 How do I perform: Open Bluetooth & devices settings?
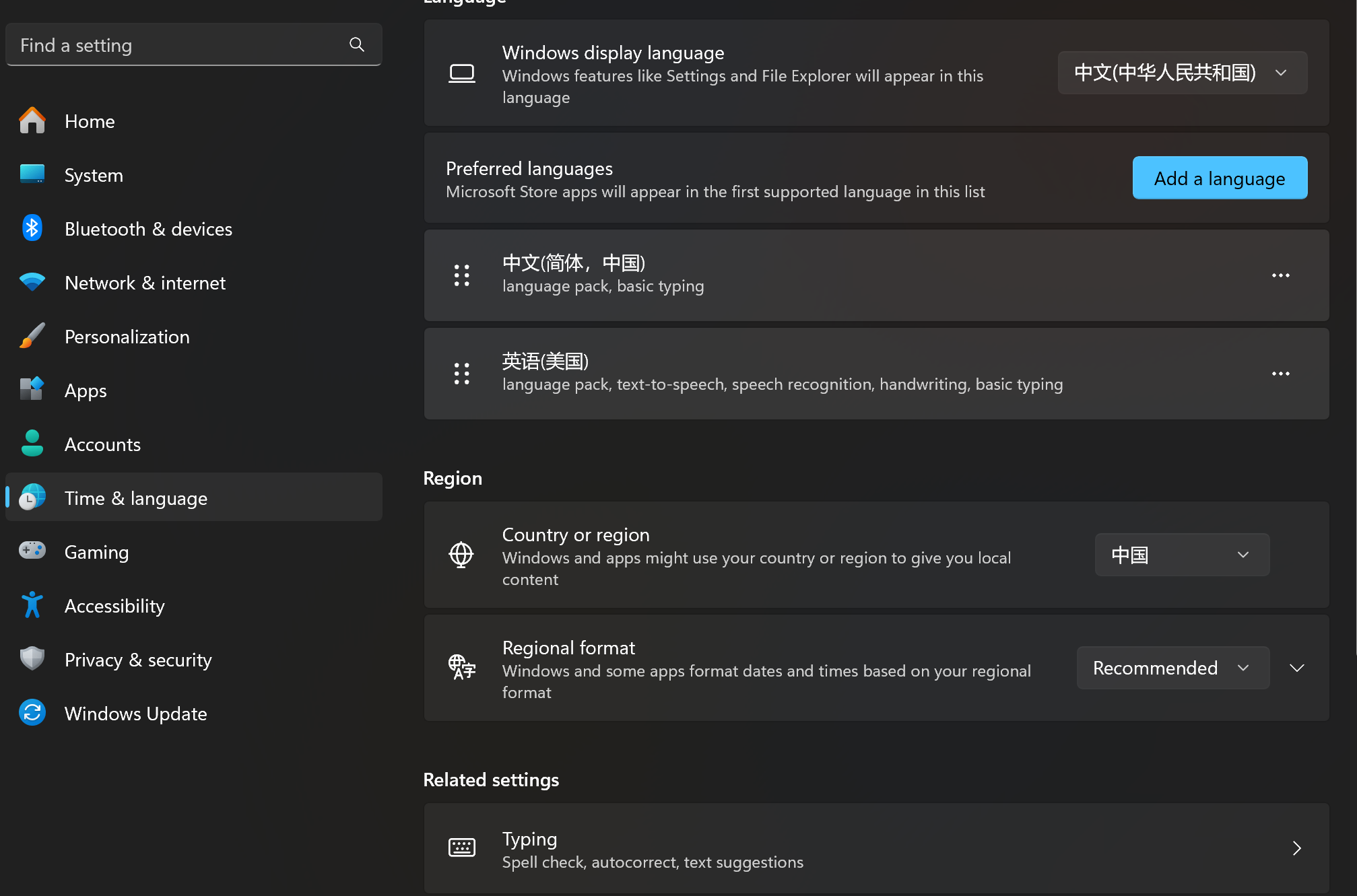pyautogui.click(x=194, y=229)
